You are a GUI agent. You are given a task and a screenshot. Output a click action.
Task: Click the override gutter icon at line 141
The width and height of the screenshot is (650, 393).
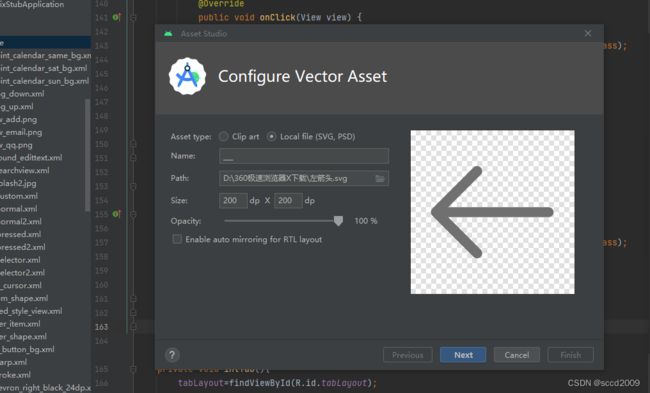[x=116, y=17]
